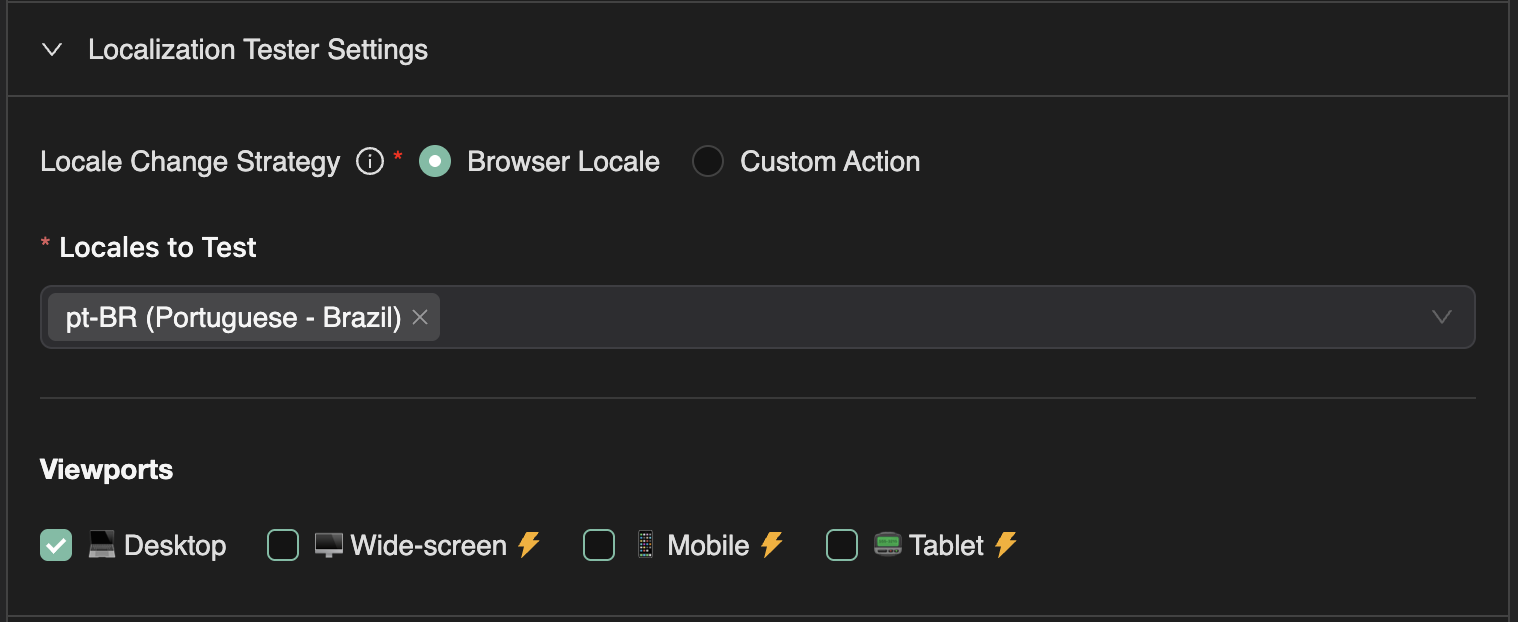The image size is (1518, 622).
Task: Select the Custom Action radio button
Action: tap(708, 161)
